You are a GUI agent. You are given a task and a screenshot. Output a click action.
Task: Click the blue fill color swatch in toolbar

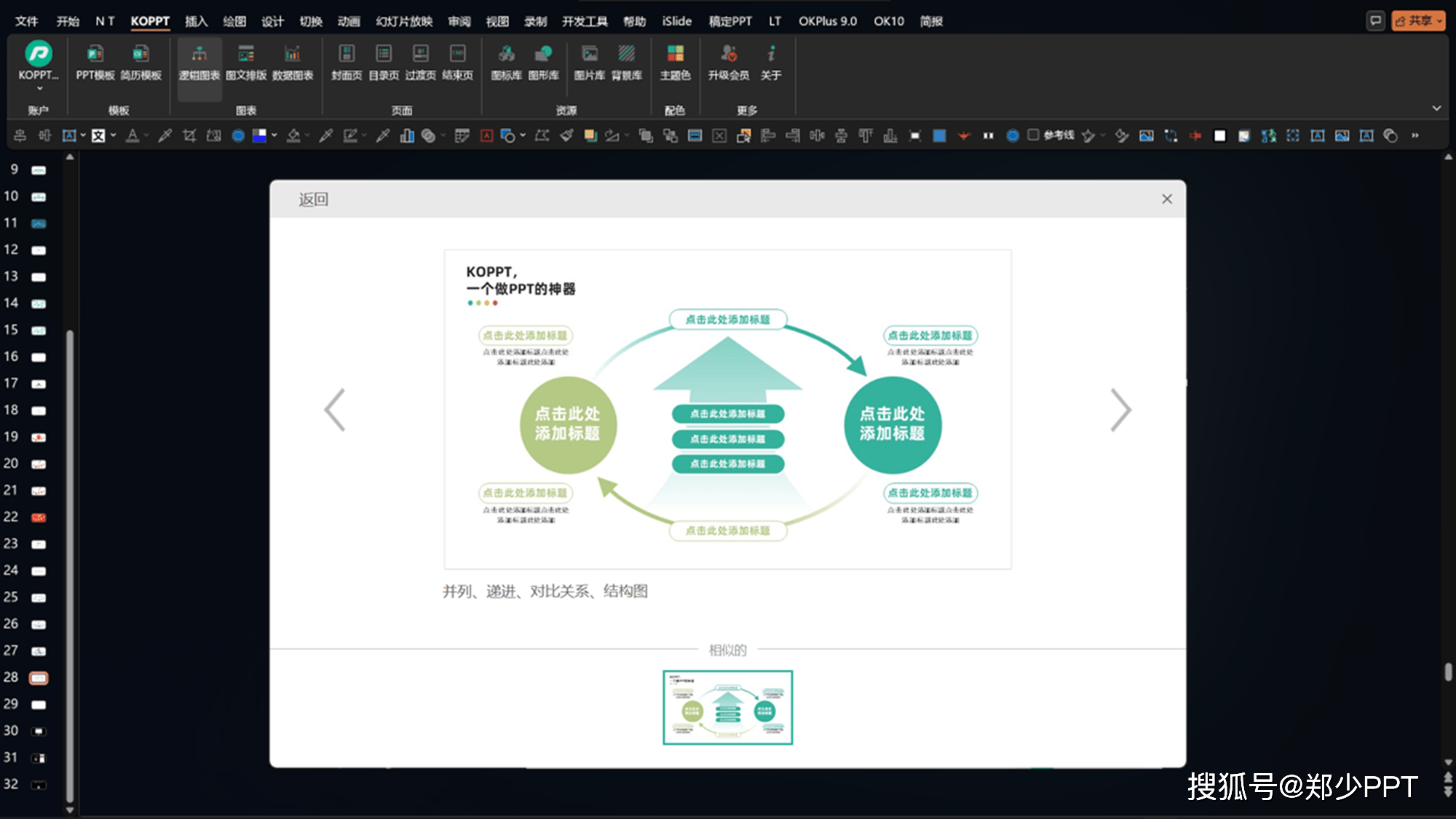pyautogui.click(x=940, y=135)
